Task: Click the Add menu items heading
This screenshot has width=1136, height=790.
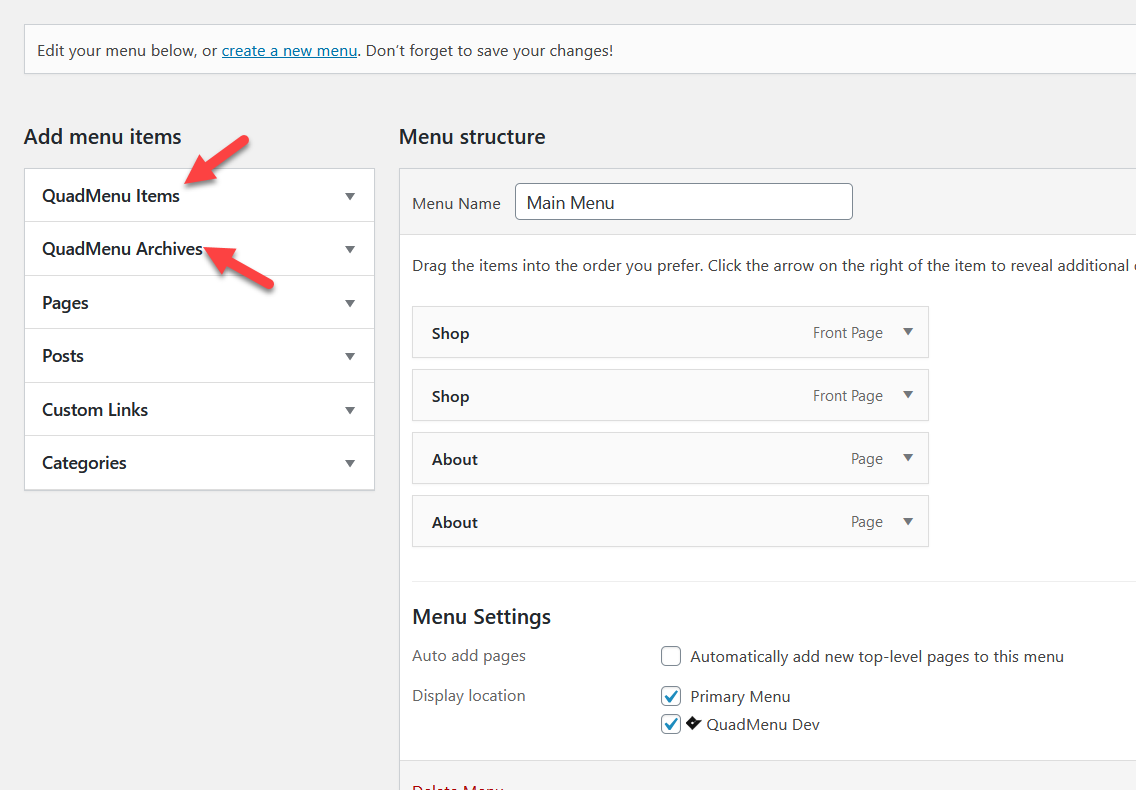Action: (x=103, y=136)
